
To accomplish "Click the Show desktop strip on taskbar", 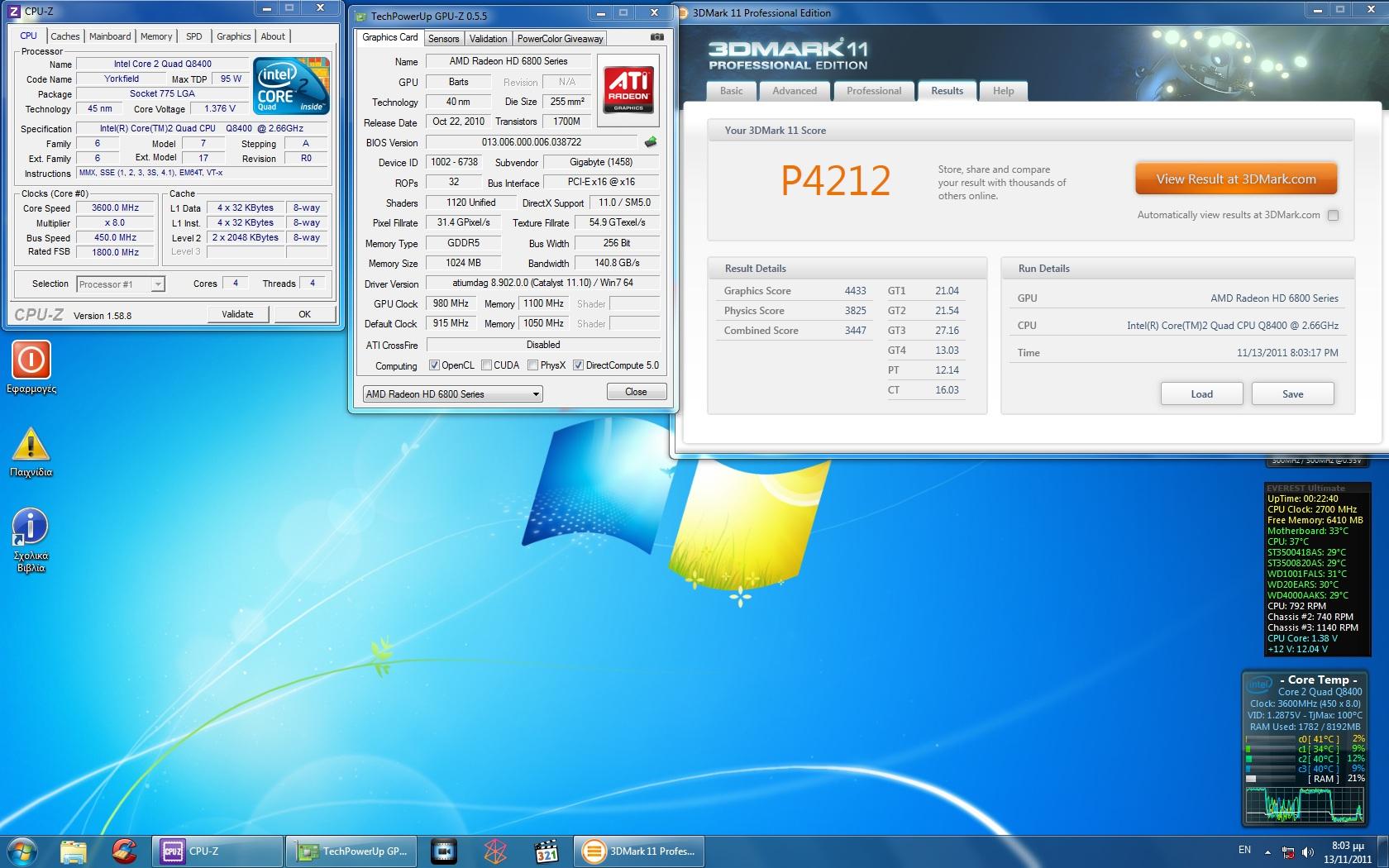I will 1383,851.
